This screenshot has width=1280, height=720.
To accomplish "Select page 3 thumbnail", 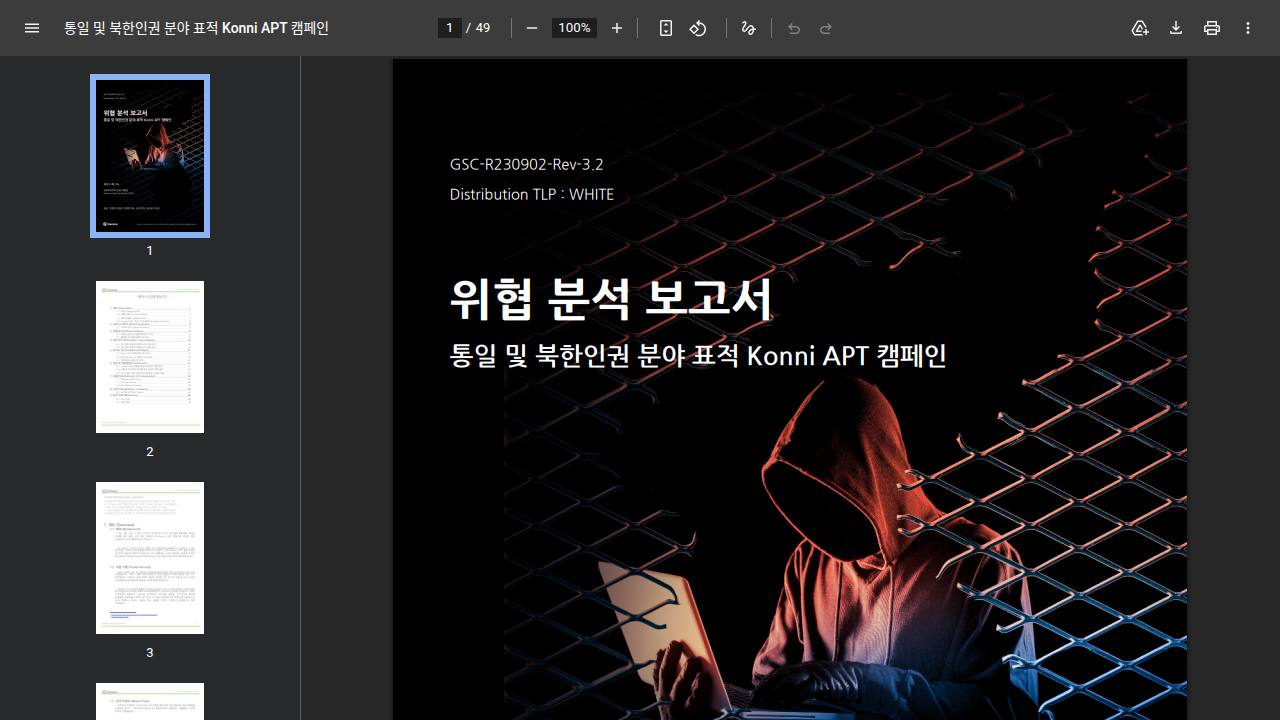I will [x=150, y=558].
